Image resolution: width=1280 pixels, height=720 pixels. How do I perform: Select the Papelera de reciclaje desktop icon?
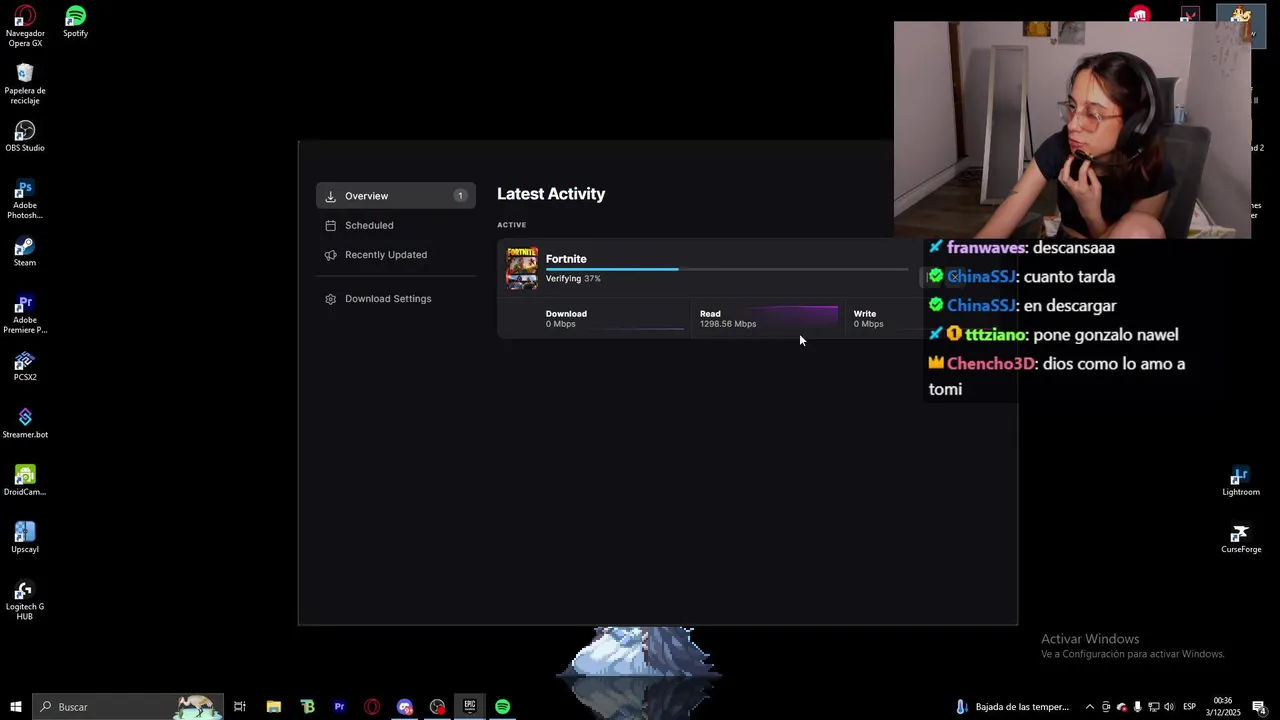pos(25,84)
